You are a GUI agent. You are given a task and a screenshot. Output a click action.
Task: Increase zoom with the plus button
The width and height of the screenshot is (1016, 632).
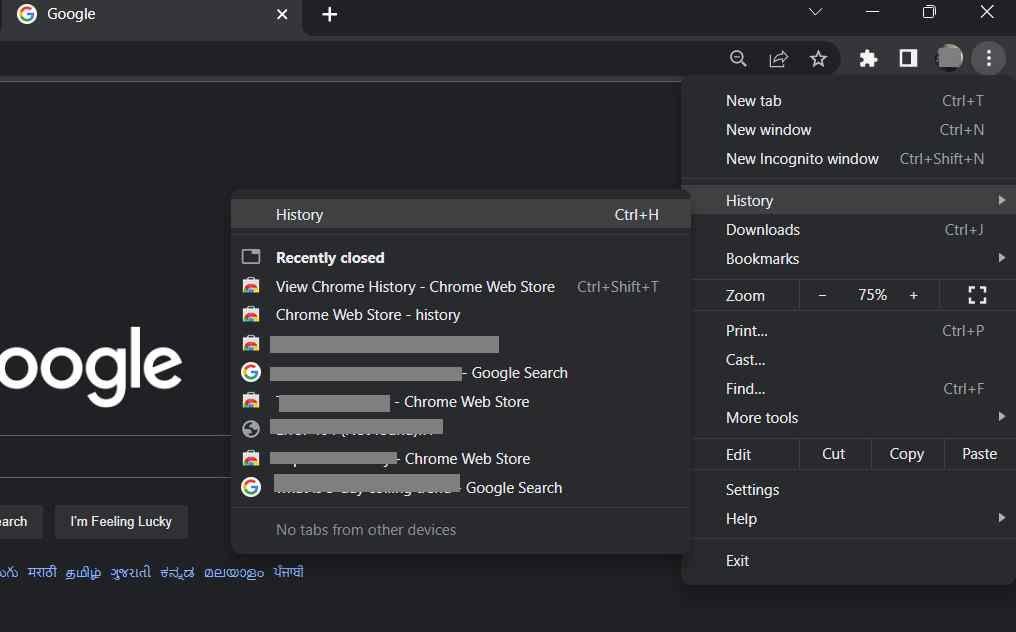point(914,296)
